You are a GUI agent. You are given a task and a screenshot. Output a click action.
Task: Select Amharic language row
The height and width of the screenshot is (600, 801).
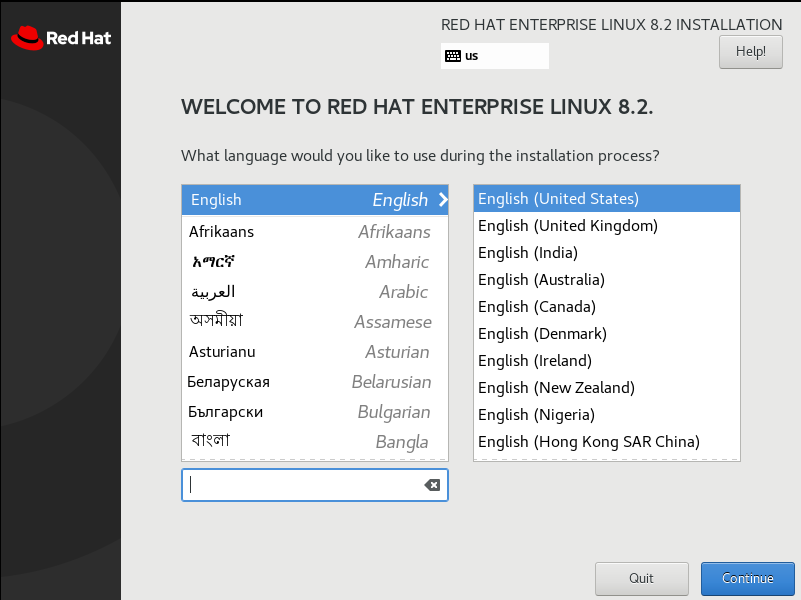315,262
